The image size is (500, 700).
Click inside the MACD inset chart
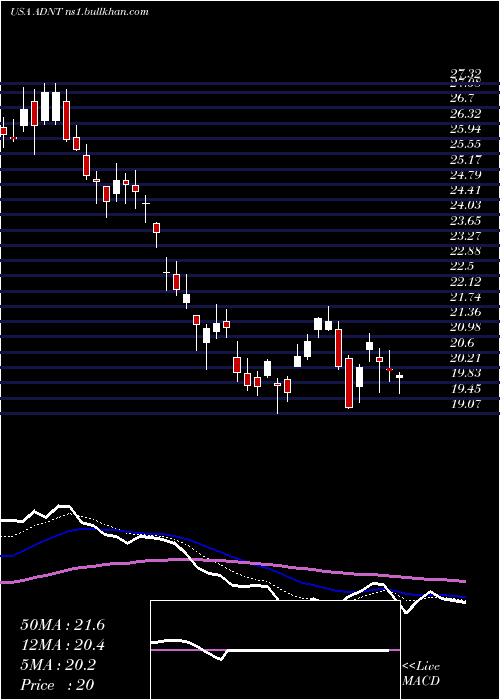click(x=275, y=650)
